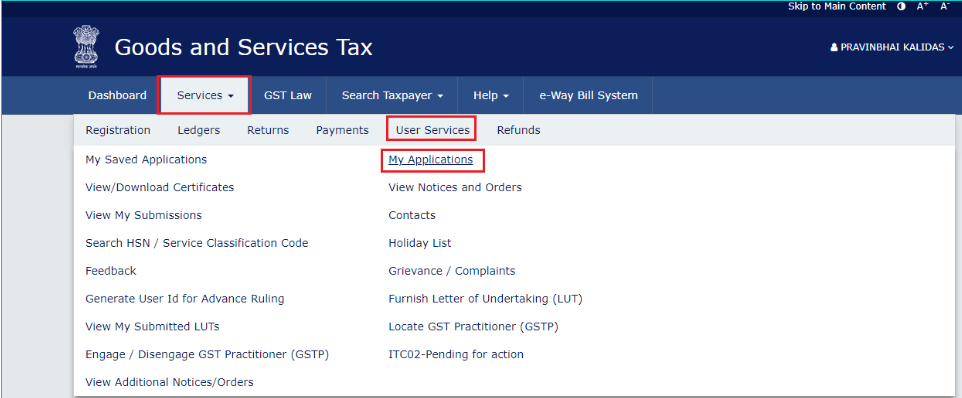
Task: Open View My Submitted LUTs
Action: point(152,326)
